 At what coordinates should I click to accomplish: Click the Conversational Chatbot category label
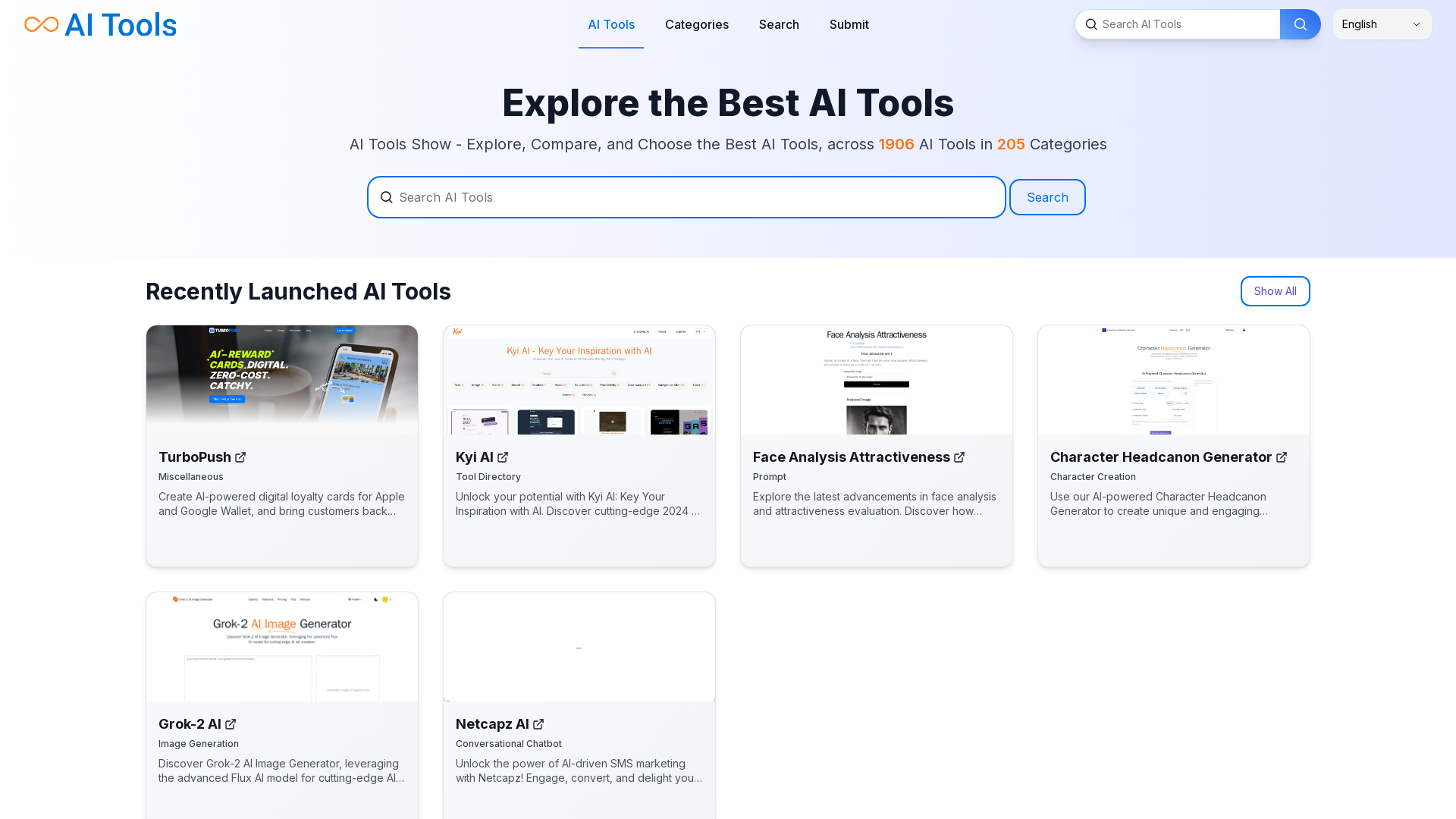(x=509, y=744)
